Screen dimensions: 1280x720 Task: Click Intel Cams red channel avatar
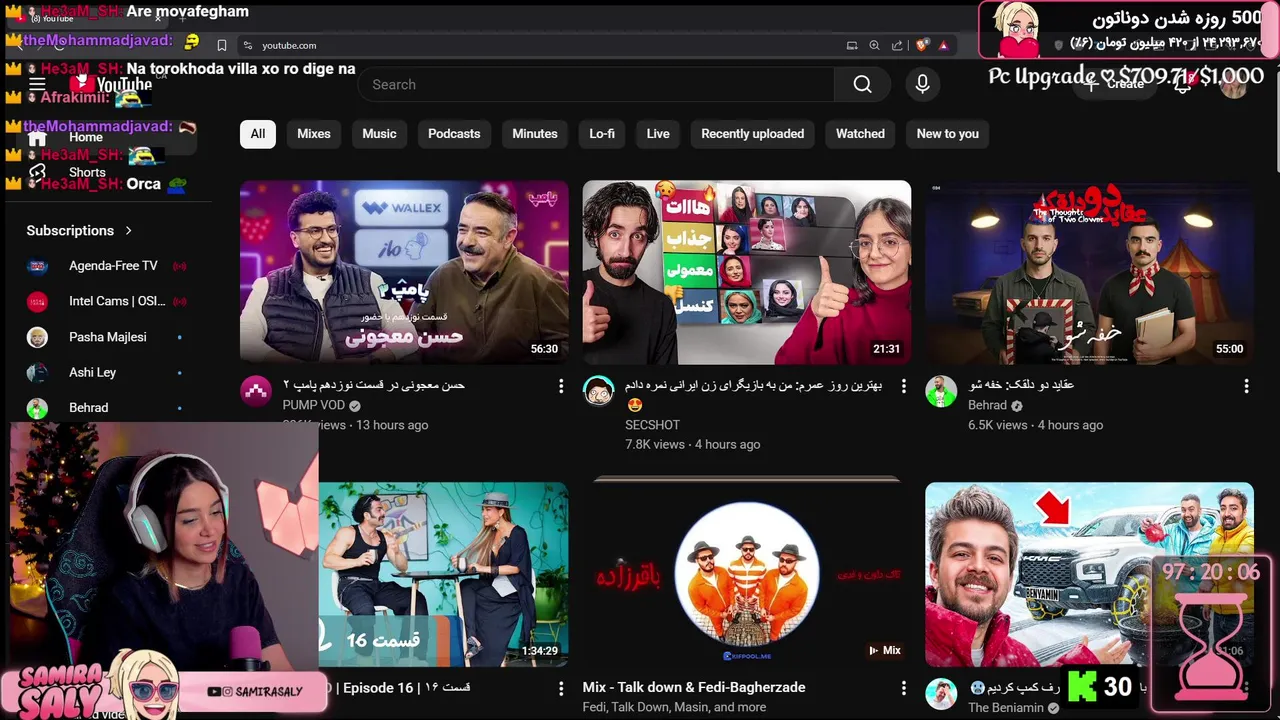click(x=37, y=301)
